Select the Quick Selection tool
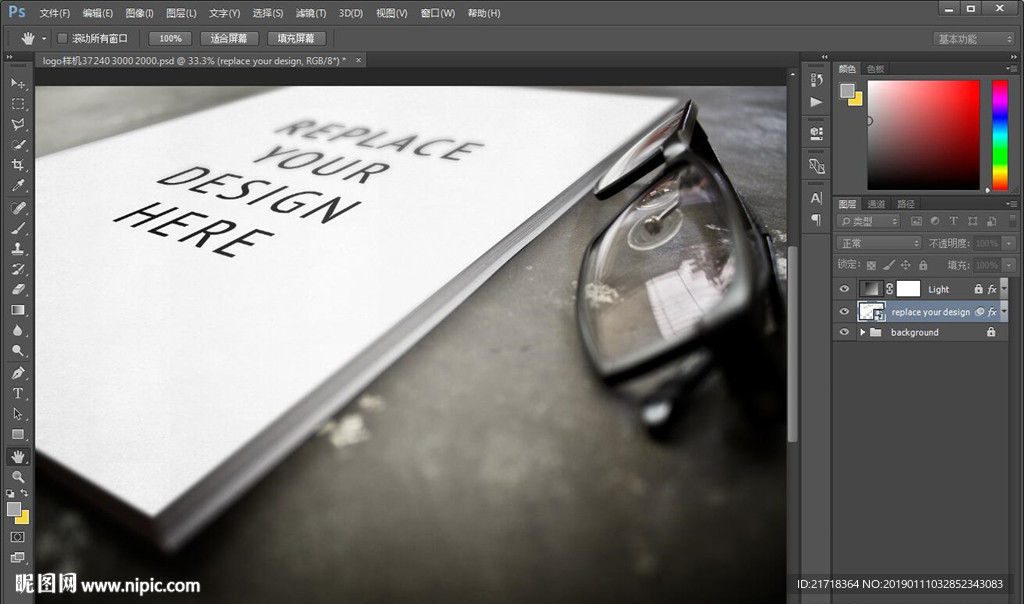The height and width of the screenshot is (604, 1024). (18, 144)
